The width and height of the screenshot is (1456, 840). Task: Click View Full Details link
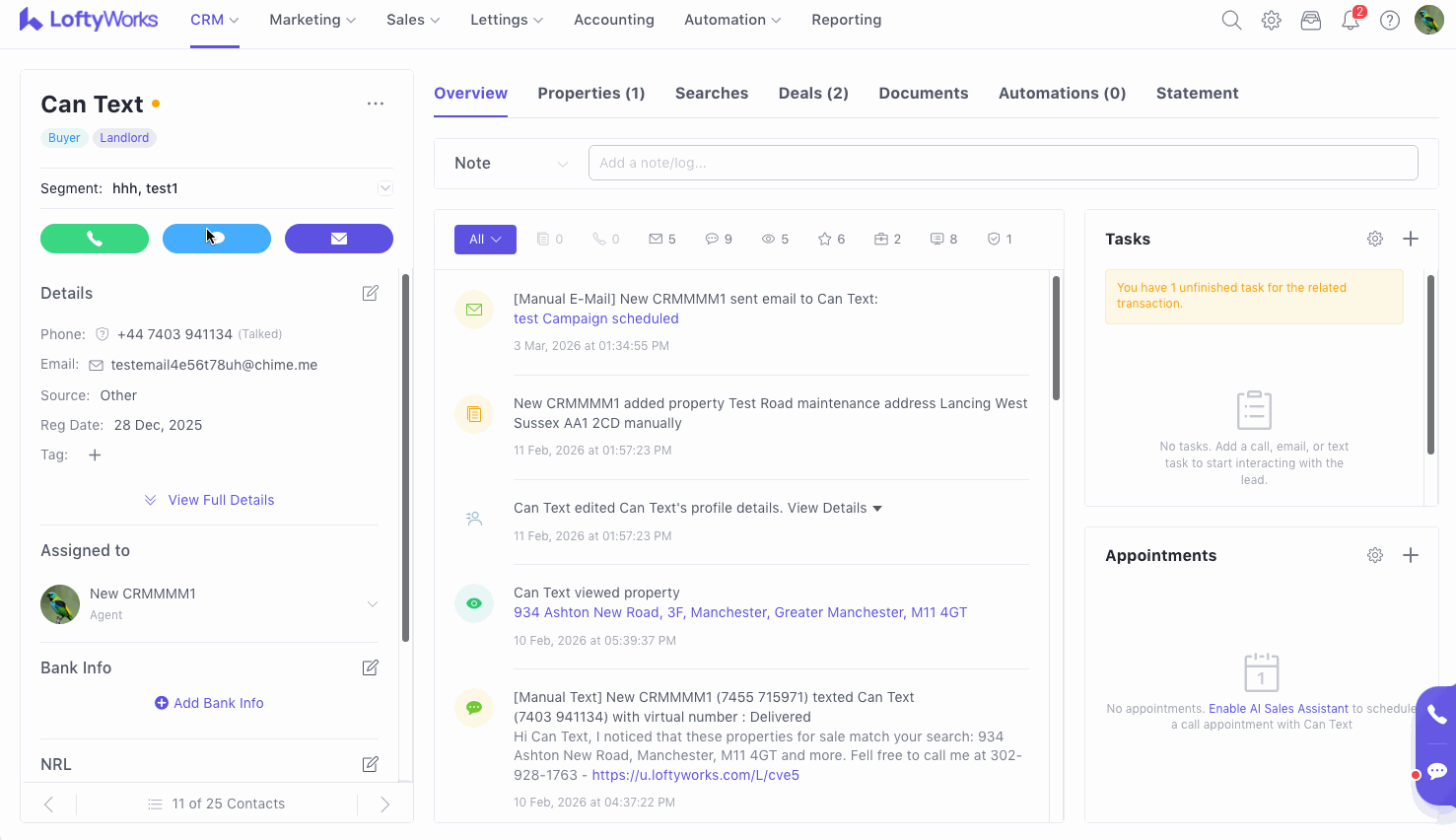(x=221, y=500)
